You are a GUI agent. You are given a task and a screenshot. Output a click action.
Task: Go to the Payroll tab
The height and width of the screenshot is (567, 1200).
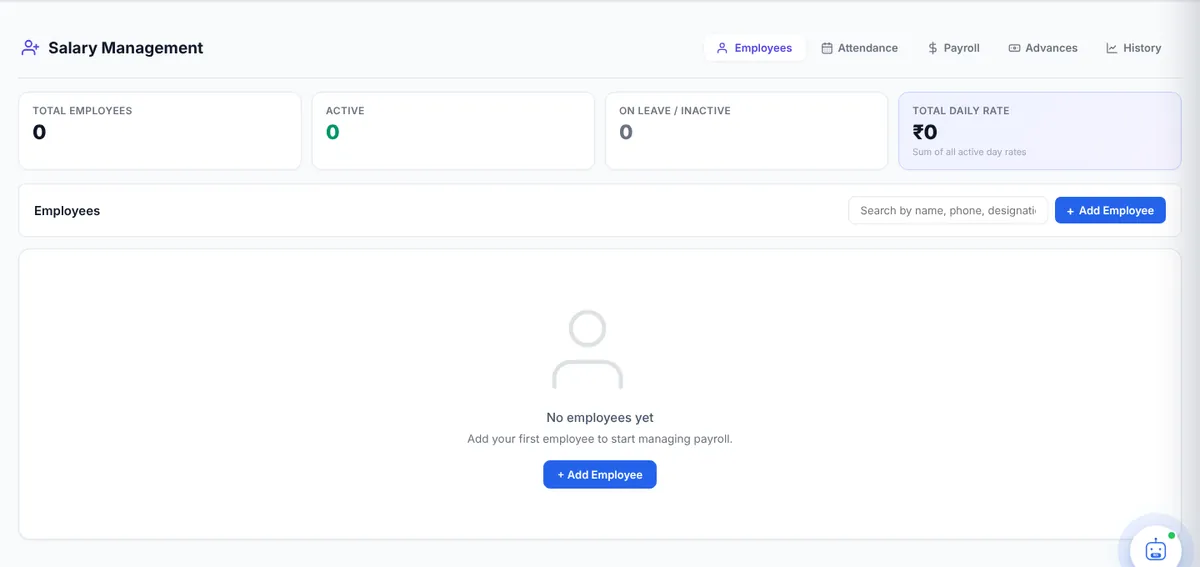tap(953, 48)
